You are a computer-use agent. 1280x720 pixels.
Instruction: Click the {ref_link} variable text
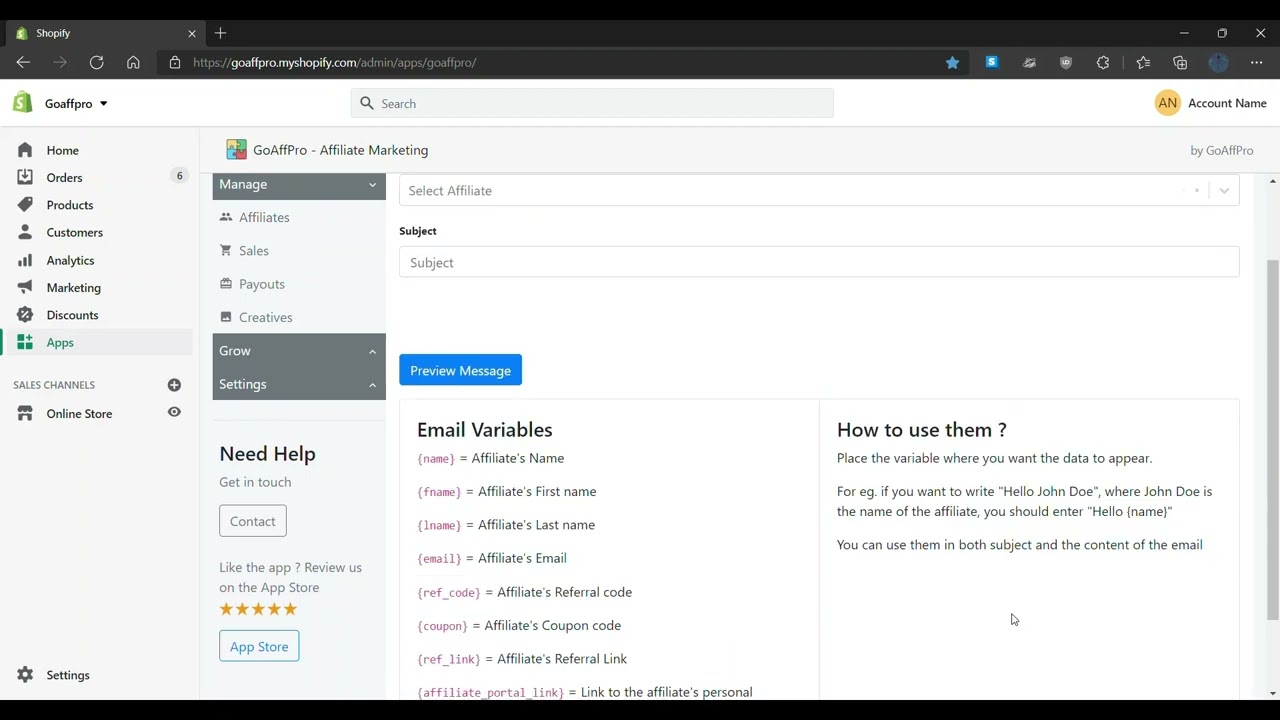pos(449,660)
